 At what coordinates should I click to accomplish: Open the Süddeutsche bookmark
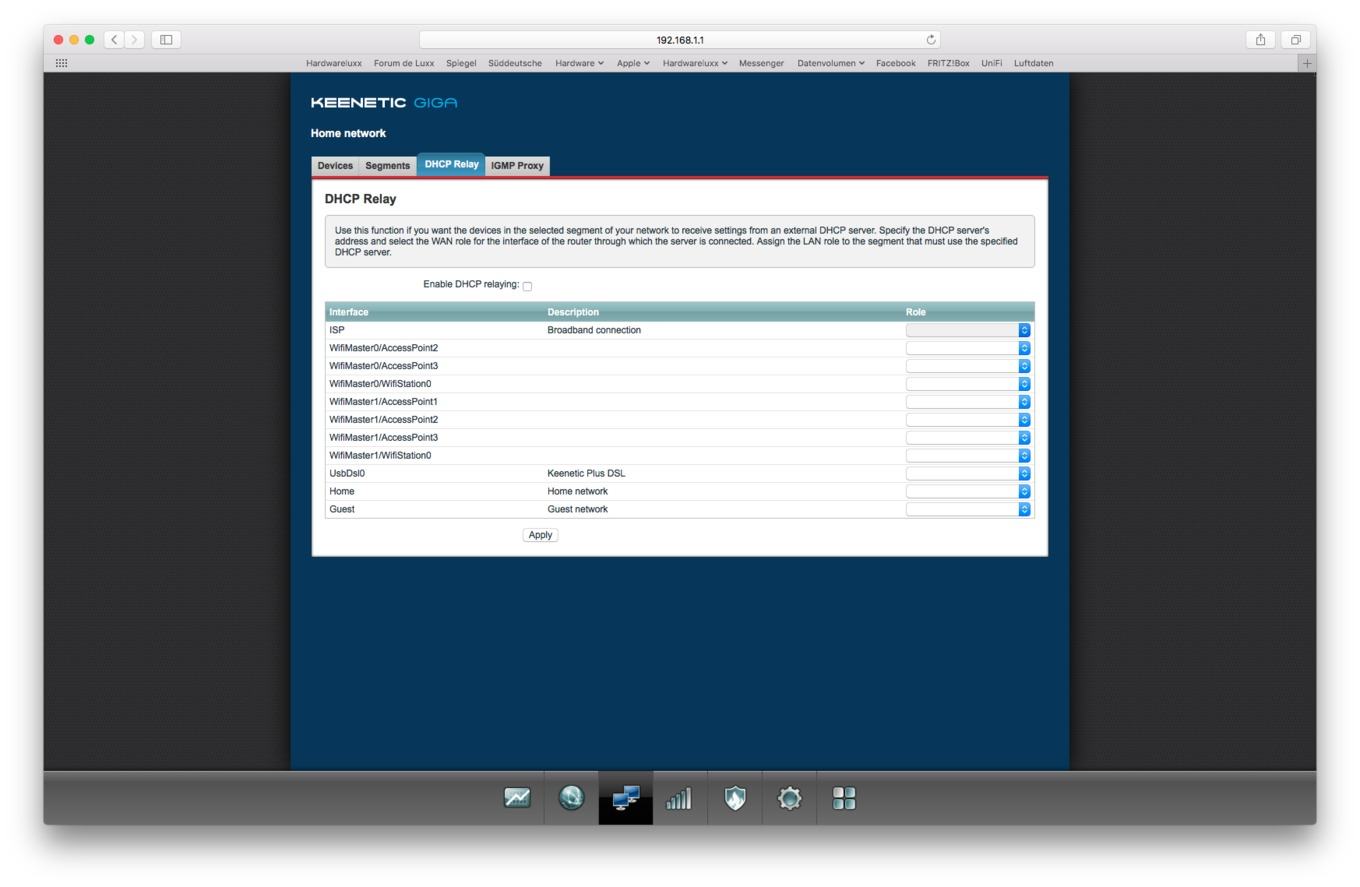coord(515,63)
